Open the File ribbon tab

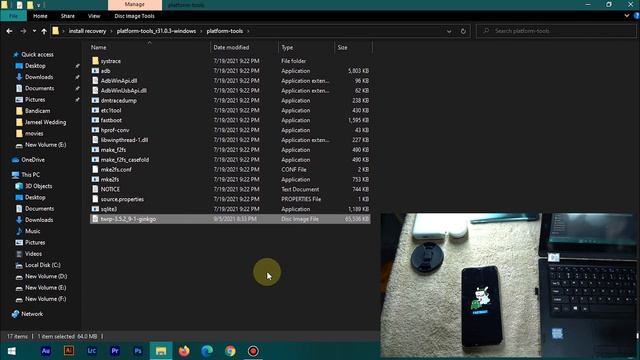tap(13, 16)
